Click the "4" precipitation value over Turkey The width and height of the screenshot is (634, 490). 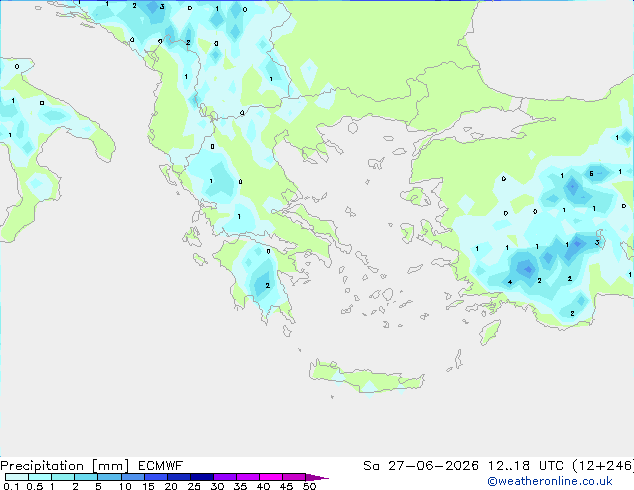pos(510,282)
